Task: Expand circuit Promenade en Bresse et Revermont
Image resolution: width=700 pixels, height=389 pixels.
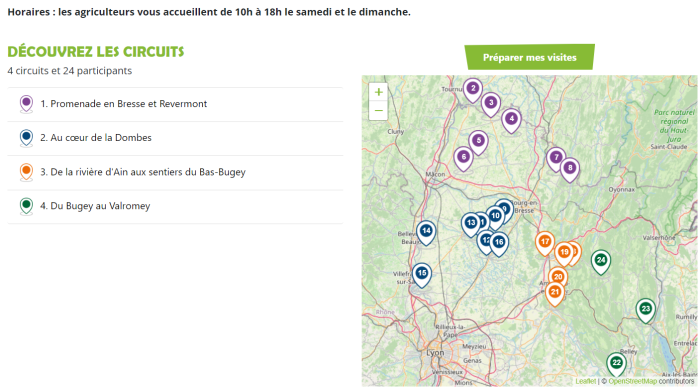Action: [175, 104]
